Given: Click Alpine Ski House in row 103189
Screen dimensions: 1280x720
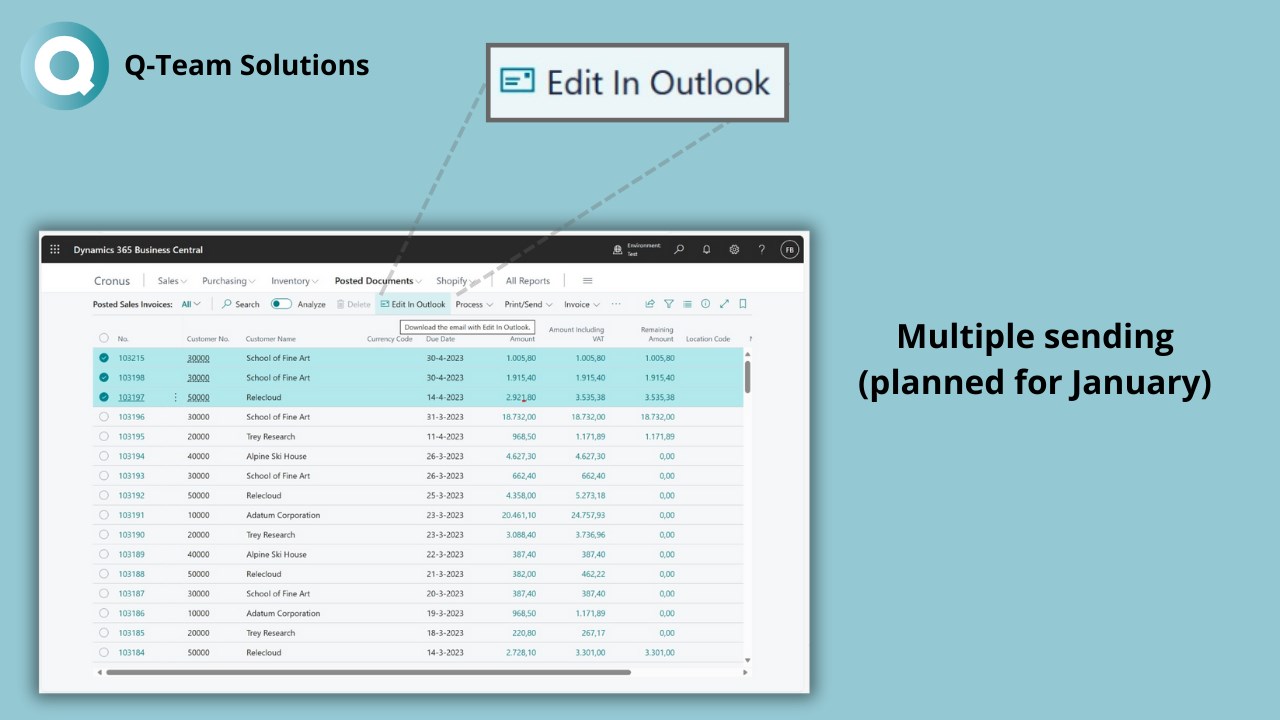Looking at the screenshot, I should pos(276,554).
